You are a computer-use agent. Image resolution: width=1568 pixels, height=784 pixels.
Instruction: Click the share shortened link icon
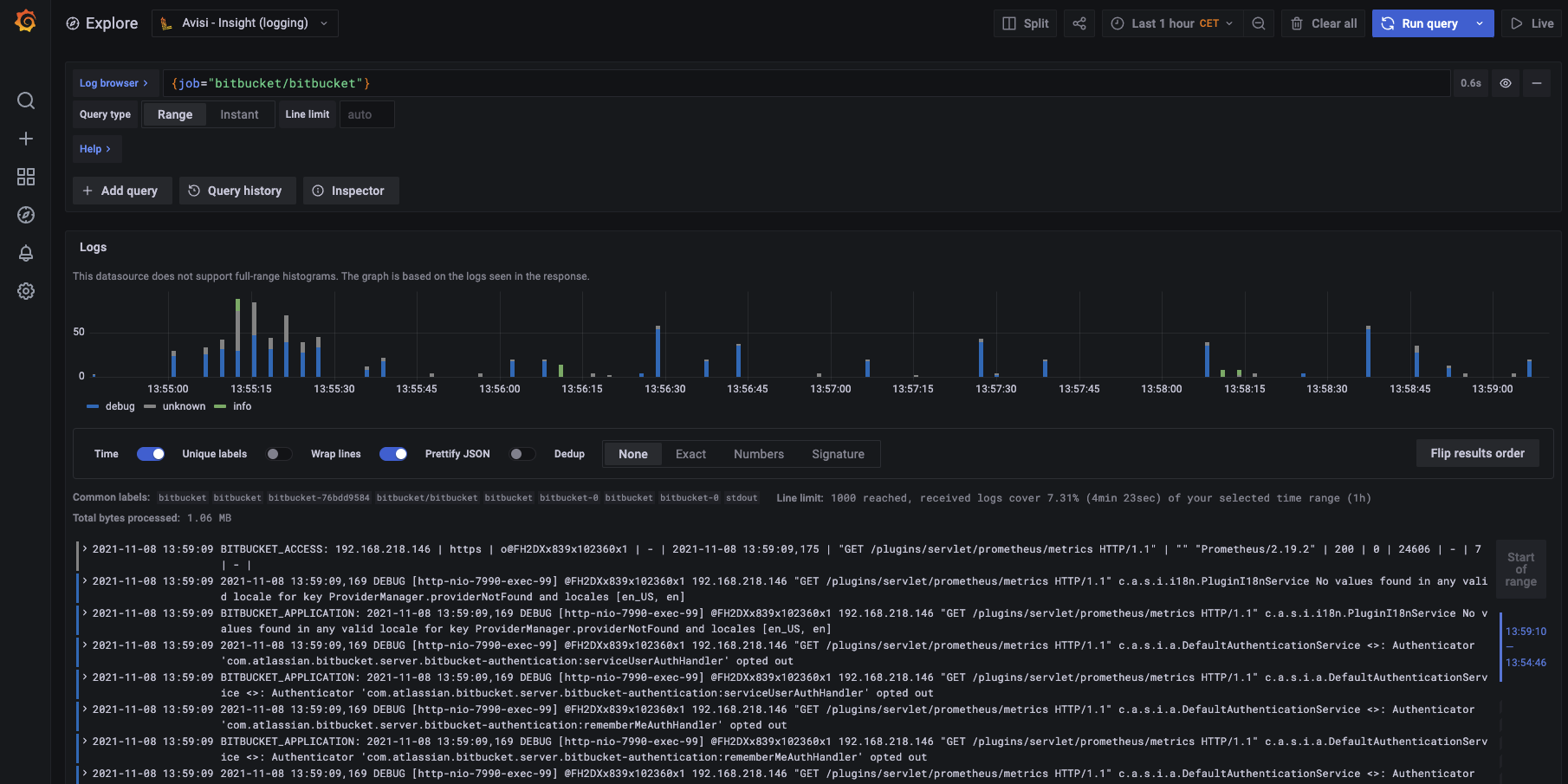tap(1079, 23)
